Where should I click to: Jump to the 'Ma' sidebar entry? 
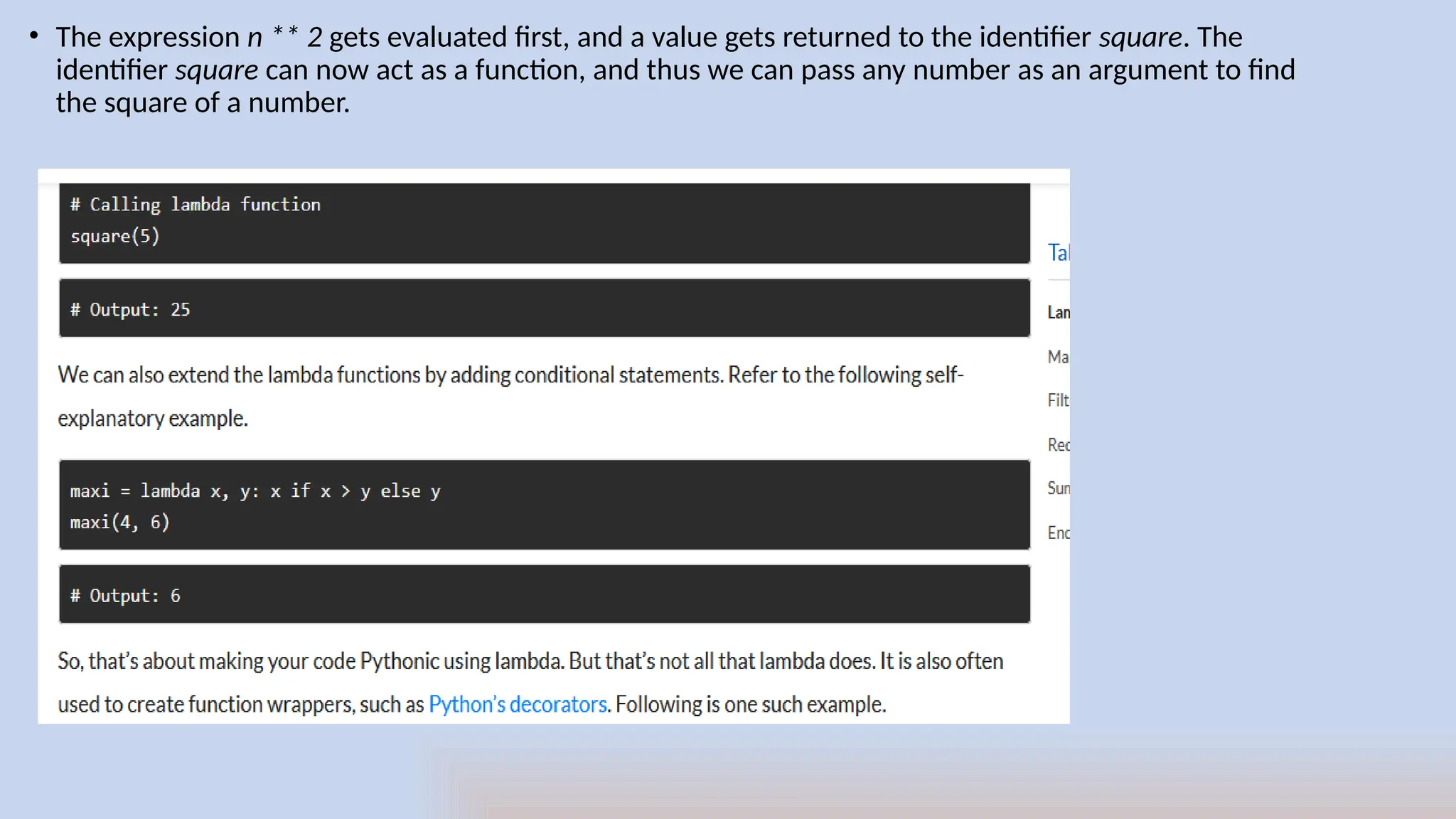point(1058,357)
